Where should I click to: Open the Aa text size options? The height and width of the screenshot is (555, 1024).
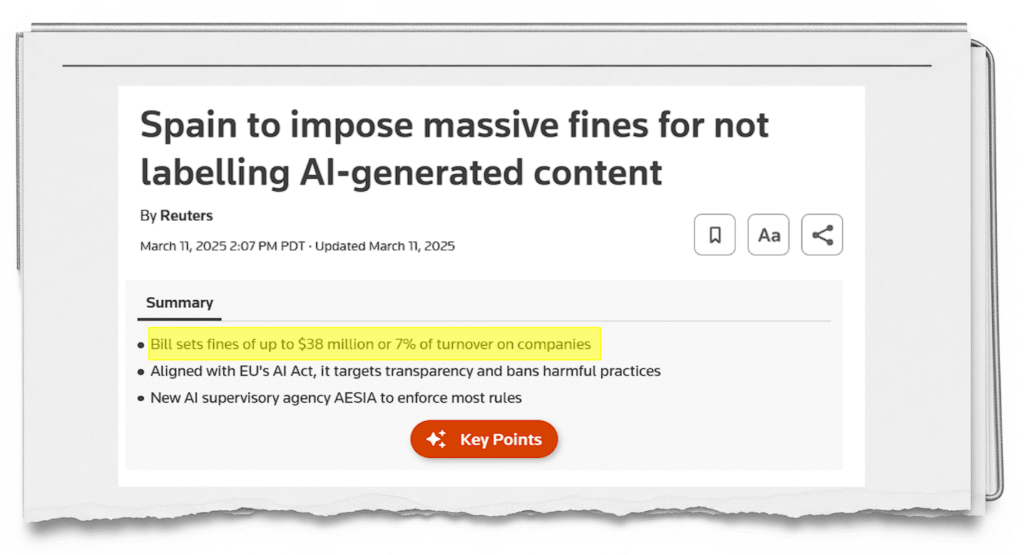click(768, 235)
